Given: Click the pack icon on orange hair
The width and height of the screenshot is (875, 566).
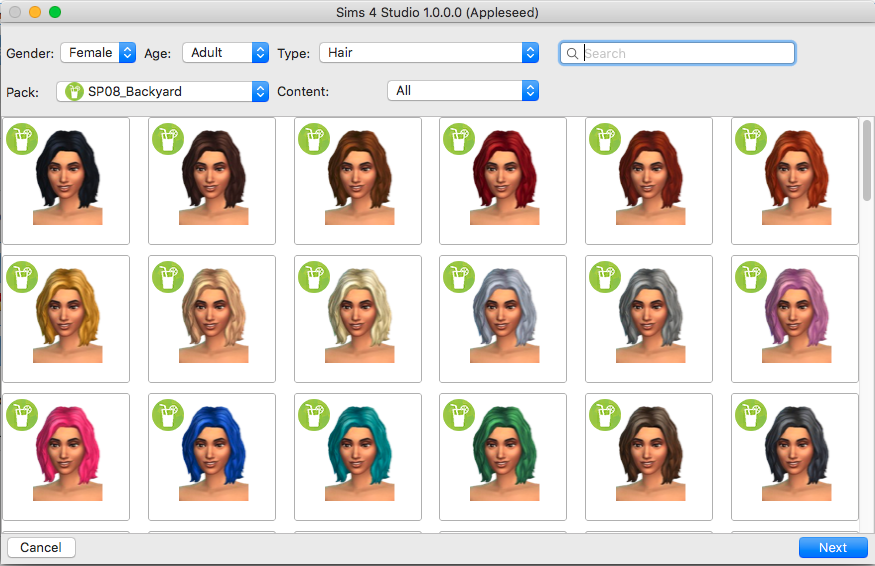Looking at the screenshot, I should click(751, 139).
